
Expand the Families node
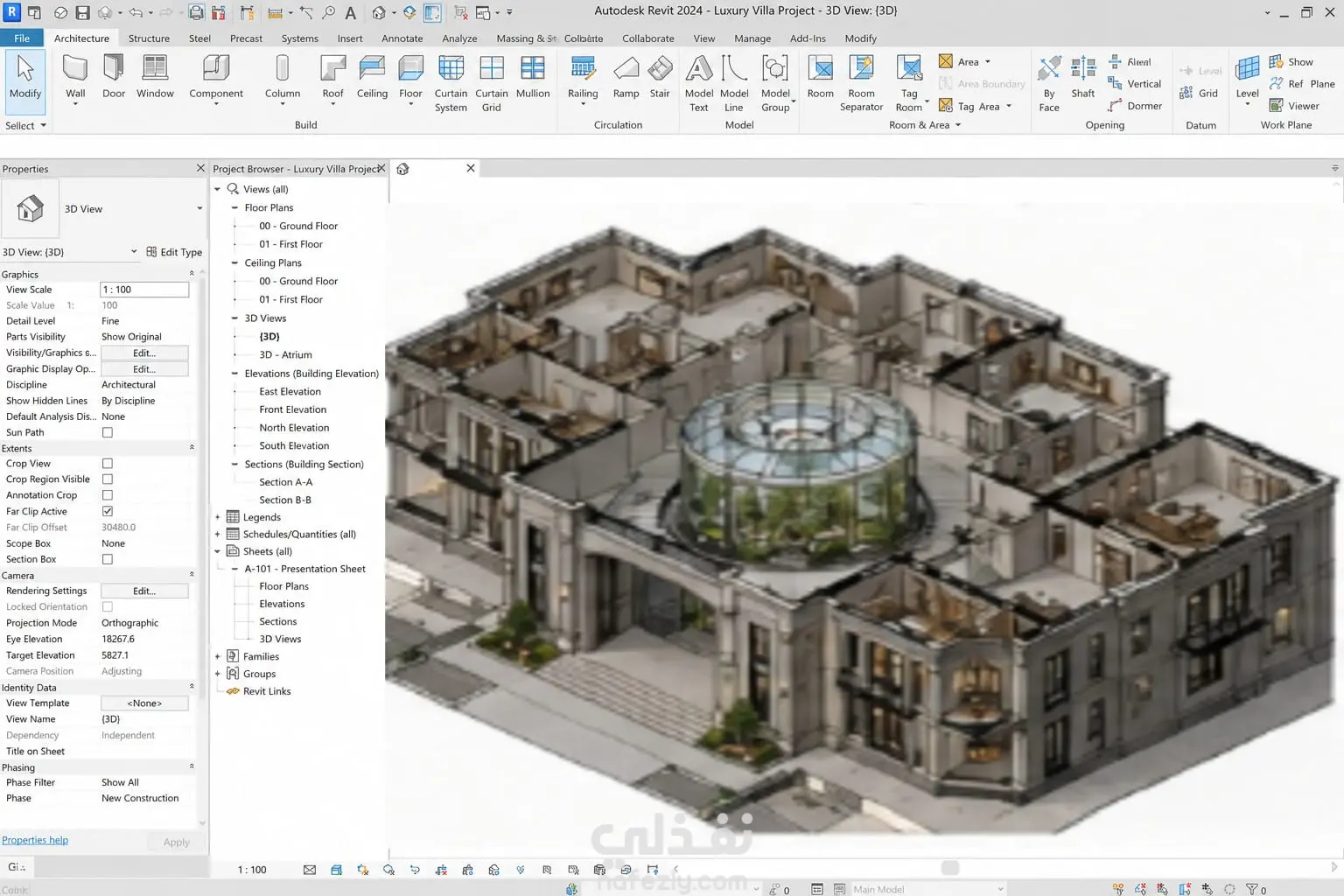(x=218, y=656)
